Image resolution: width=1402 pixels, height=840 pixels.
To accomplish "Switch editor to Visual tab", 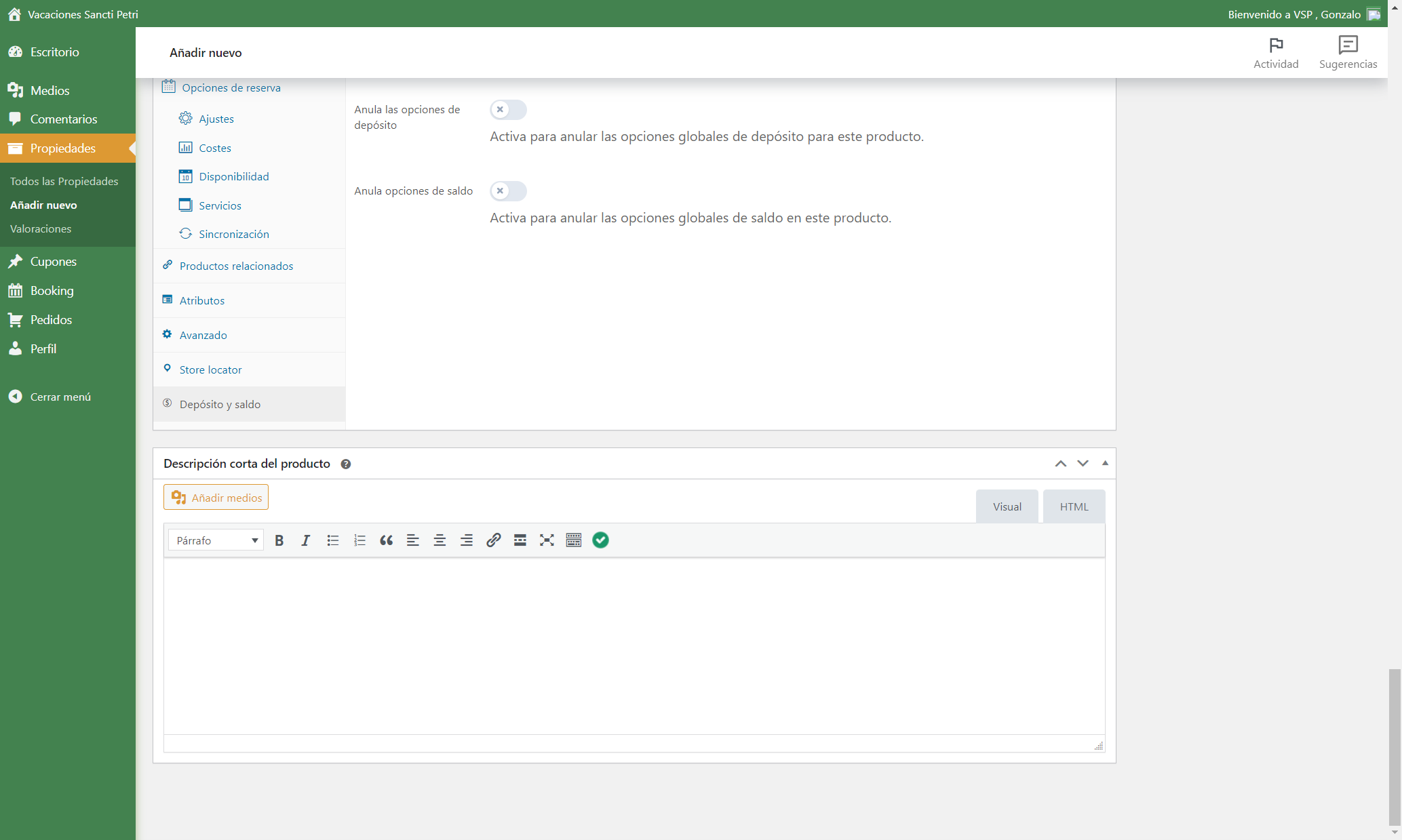I will [1007, 506].
